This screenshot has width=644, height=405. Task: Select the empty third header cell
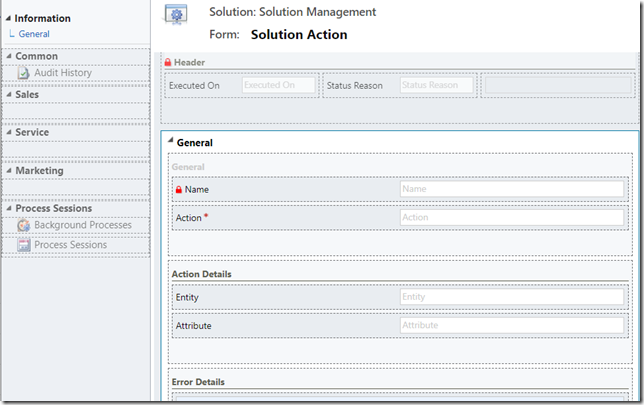[558, 85]
